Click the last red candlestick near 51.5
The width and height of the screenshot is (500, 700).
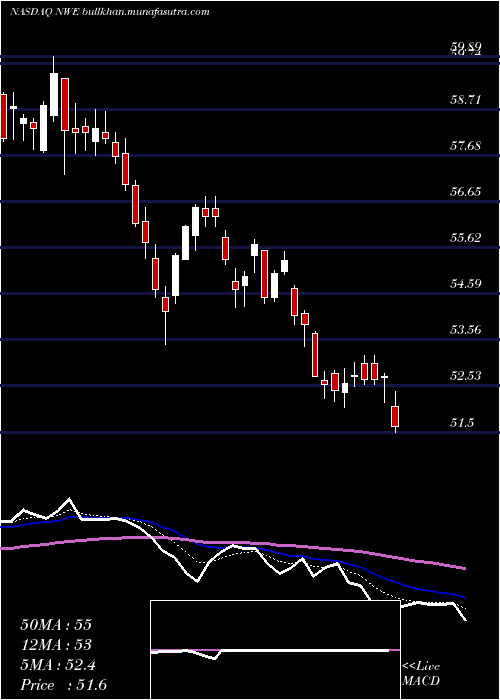tap(395, 416)
